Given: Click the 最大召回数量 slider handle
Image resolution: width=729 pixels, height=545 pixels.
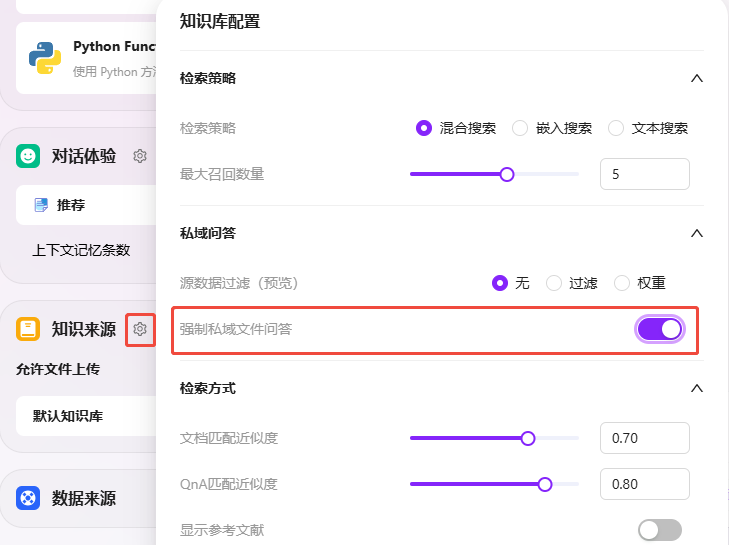Looking at the screenshot, I should (507, 174).
